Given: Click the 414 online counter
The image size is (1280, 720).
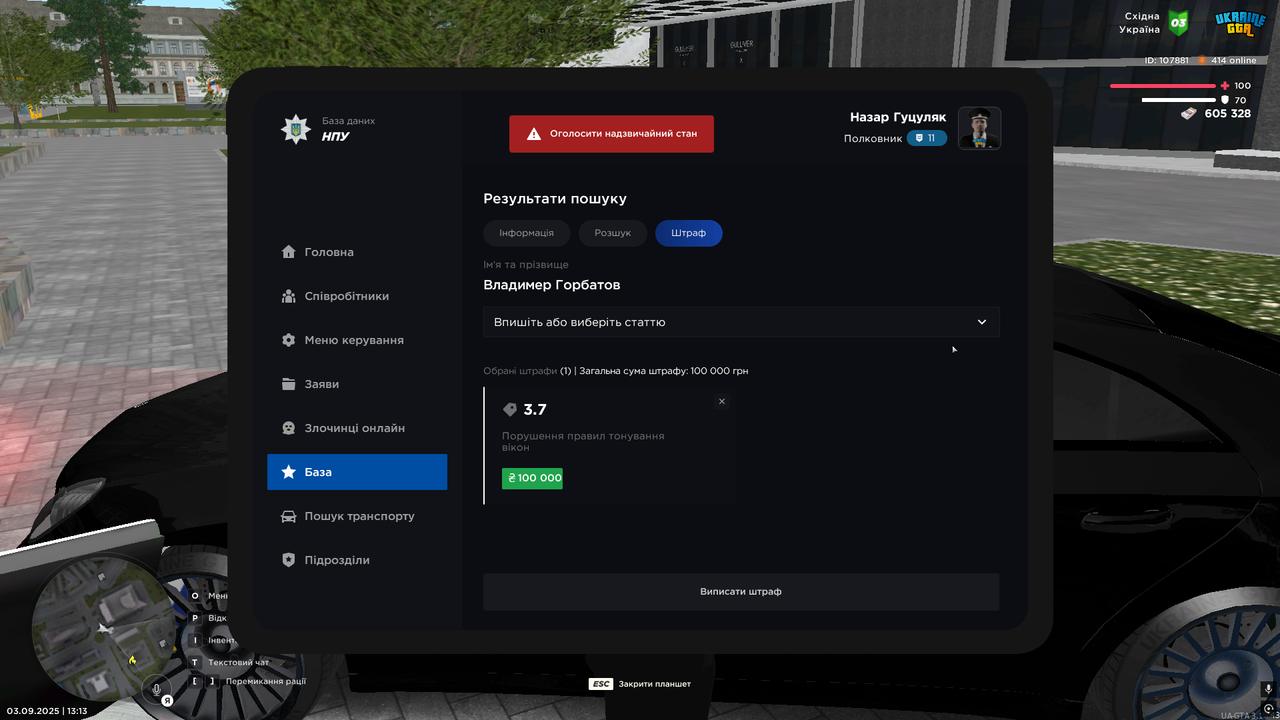Looking at the screenshot, I should coord(1227,60).
